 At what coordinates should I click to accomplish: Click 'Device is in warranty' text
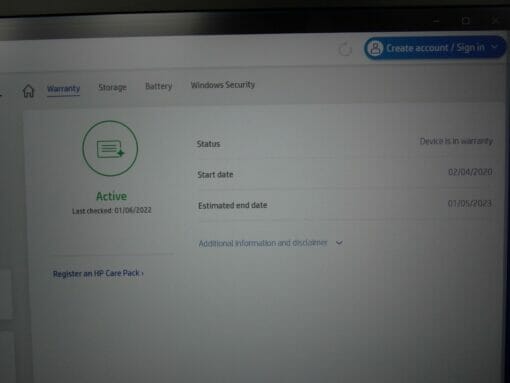pyautogui.click(x=456, y=141)
